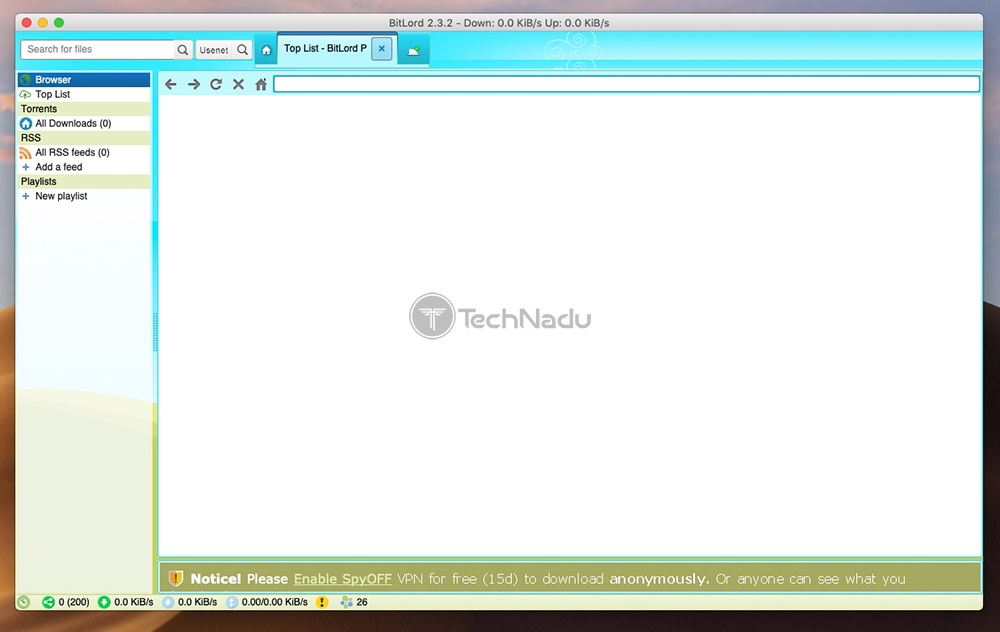Open the home tab icon

(266, 50)
